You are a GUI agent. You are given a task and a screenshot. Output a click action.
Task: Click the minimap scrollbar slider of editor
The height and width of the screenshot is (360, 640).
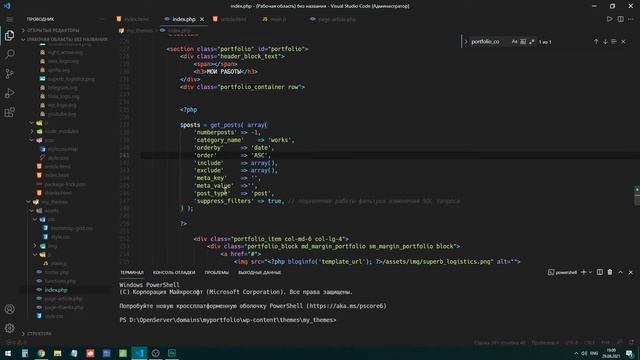[x=637, y=196]
